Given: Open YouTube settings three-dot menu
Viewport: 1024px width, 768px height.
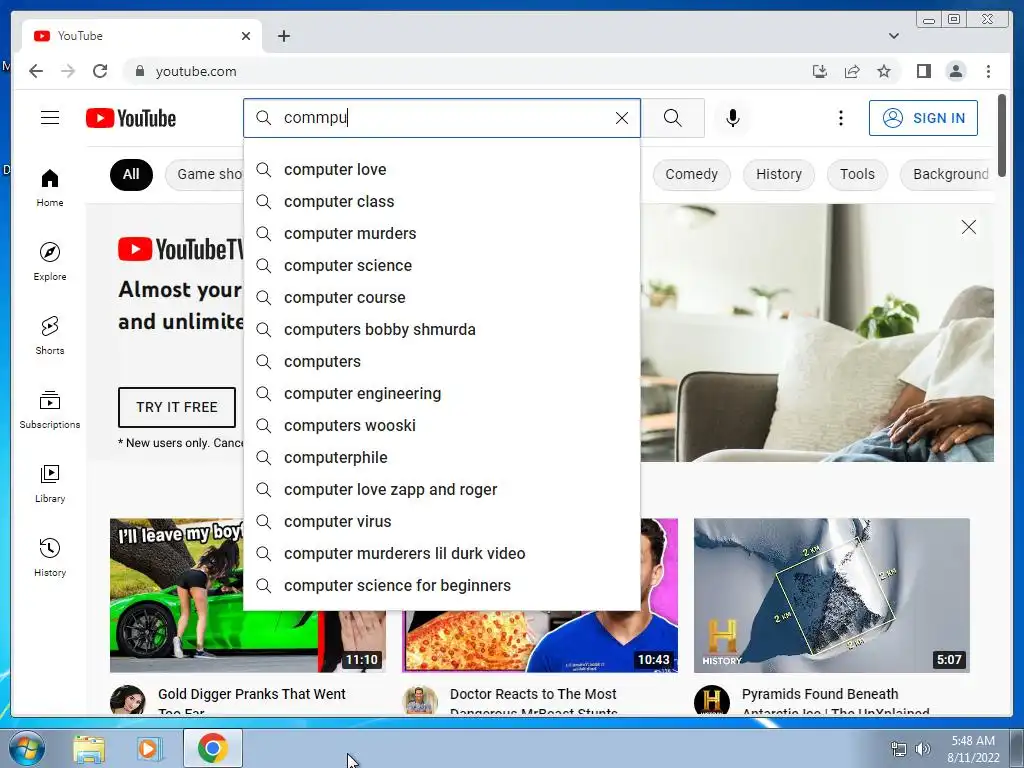Looking at the screenshot, I should click(x=841, y=118).
